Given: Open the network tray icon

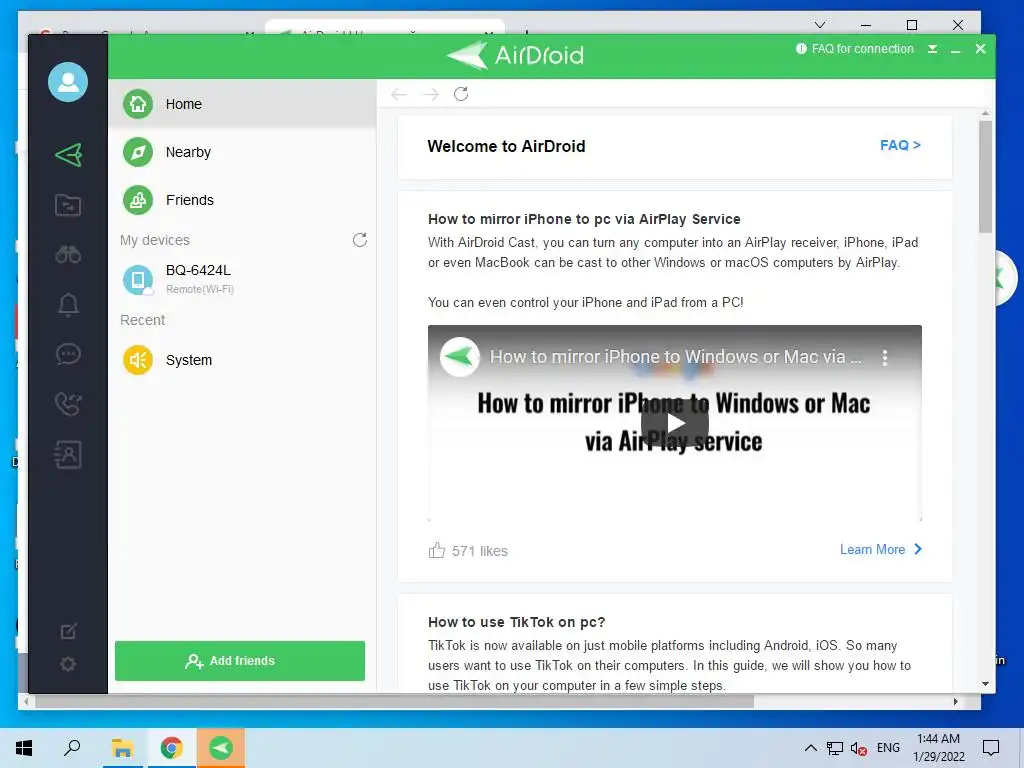Looking at the screenshot, I should (x=835, y=748).
